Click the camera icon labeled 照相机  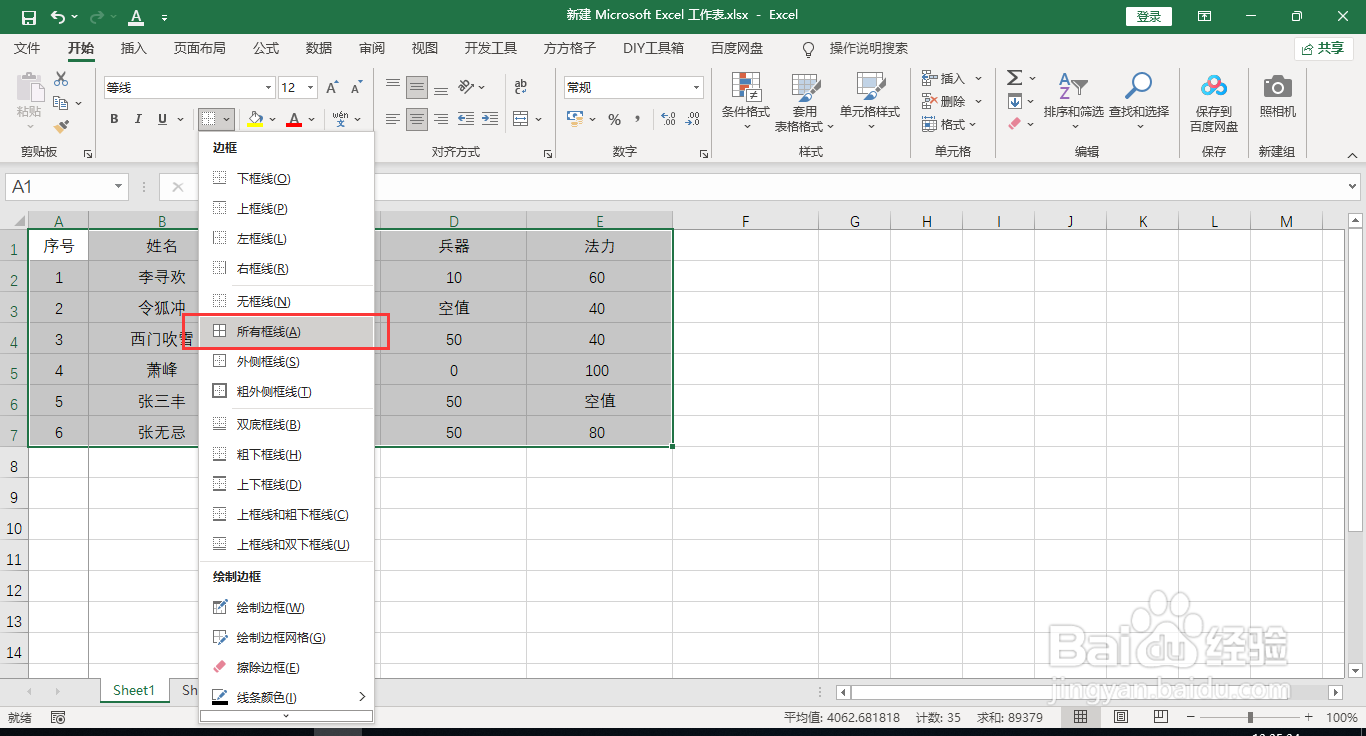coord(1277,87)
